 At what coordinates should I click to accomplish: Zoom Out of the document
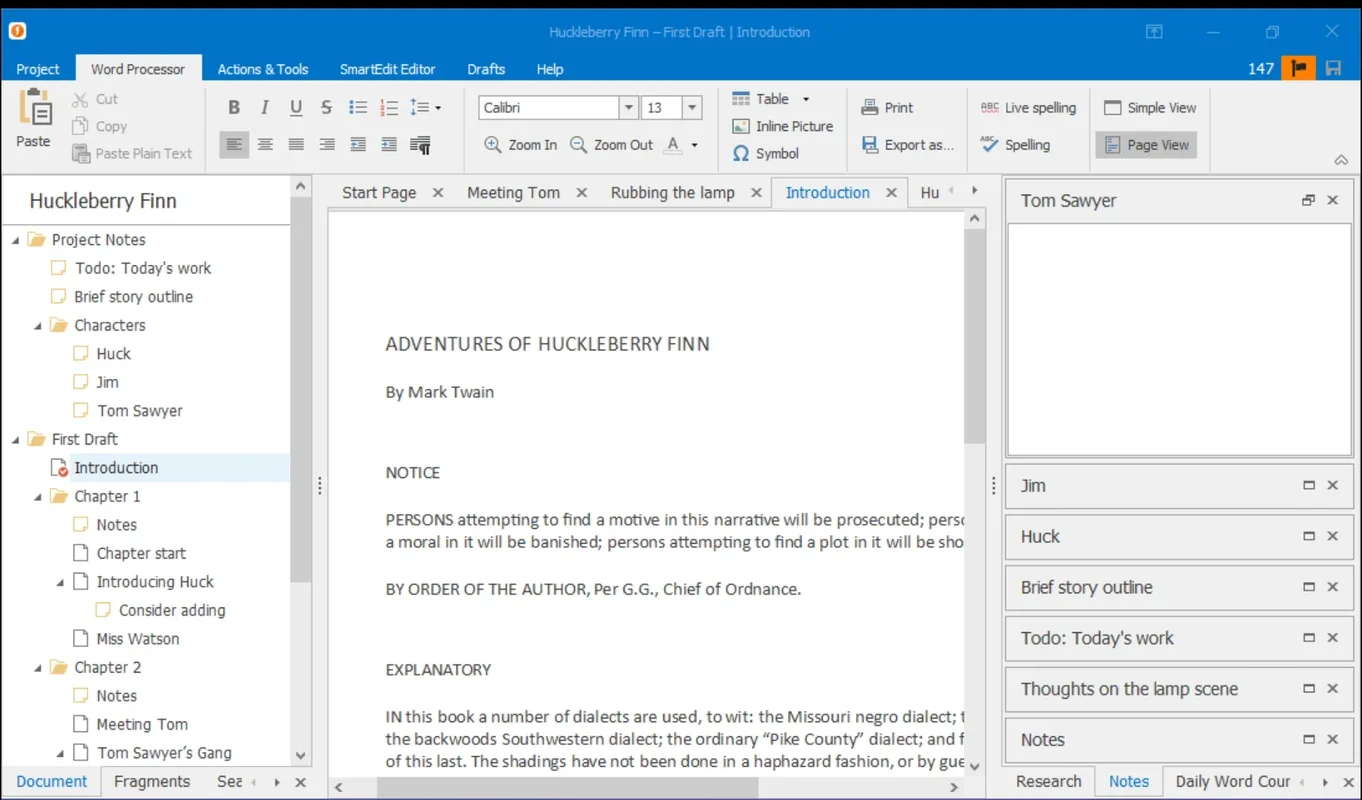click(x=611, y=145)
